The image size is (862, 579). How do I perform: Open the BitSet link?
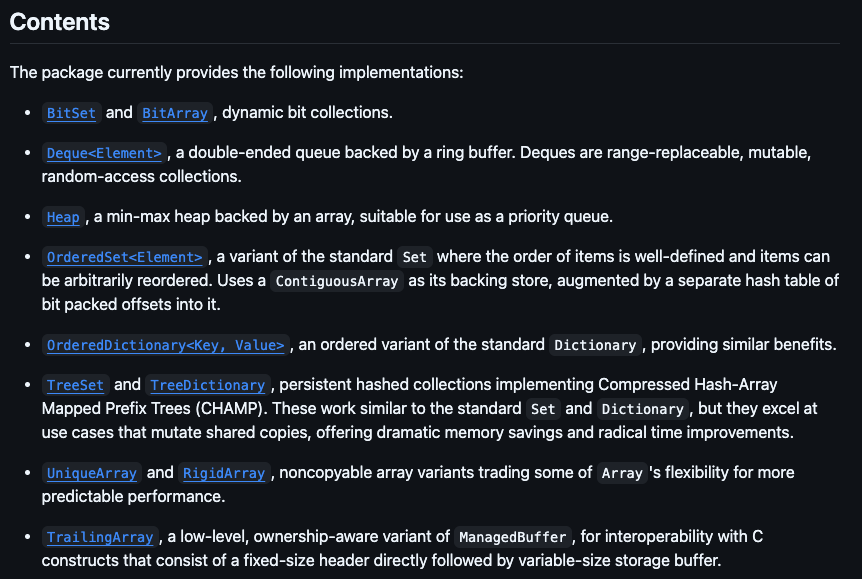[71, 113]
